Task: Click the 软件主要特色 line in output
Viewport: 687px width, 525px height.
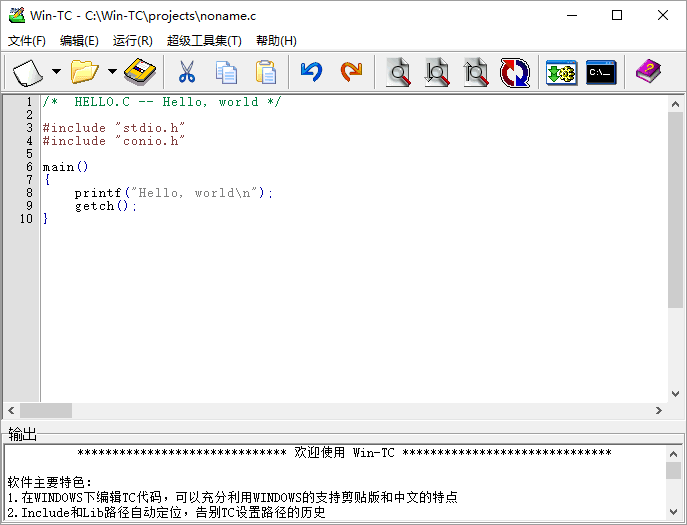Action: (50, 482)
